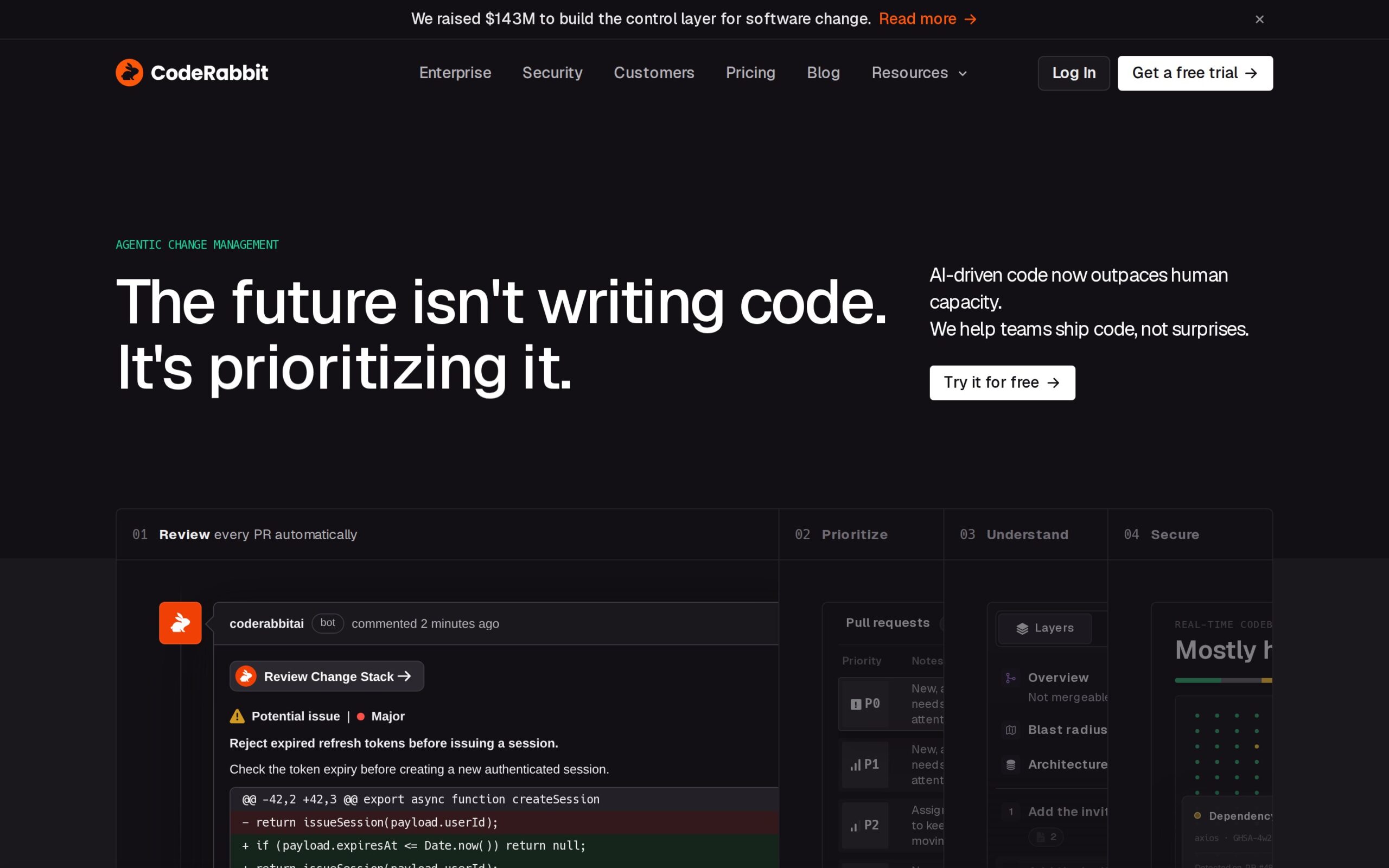Image resolution: width=1389 pixels, height=868 pixels.
Task: Click the Dependency yellow dot icon
Action: (1197, 816)
